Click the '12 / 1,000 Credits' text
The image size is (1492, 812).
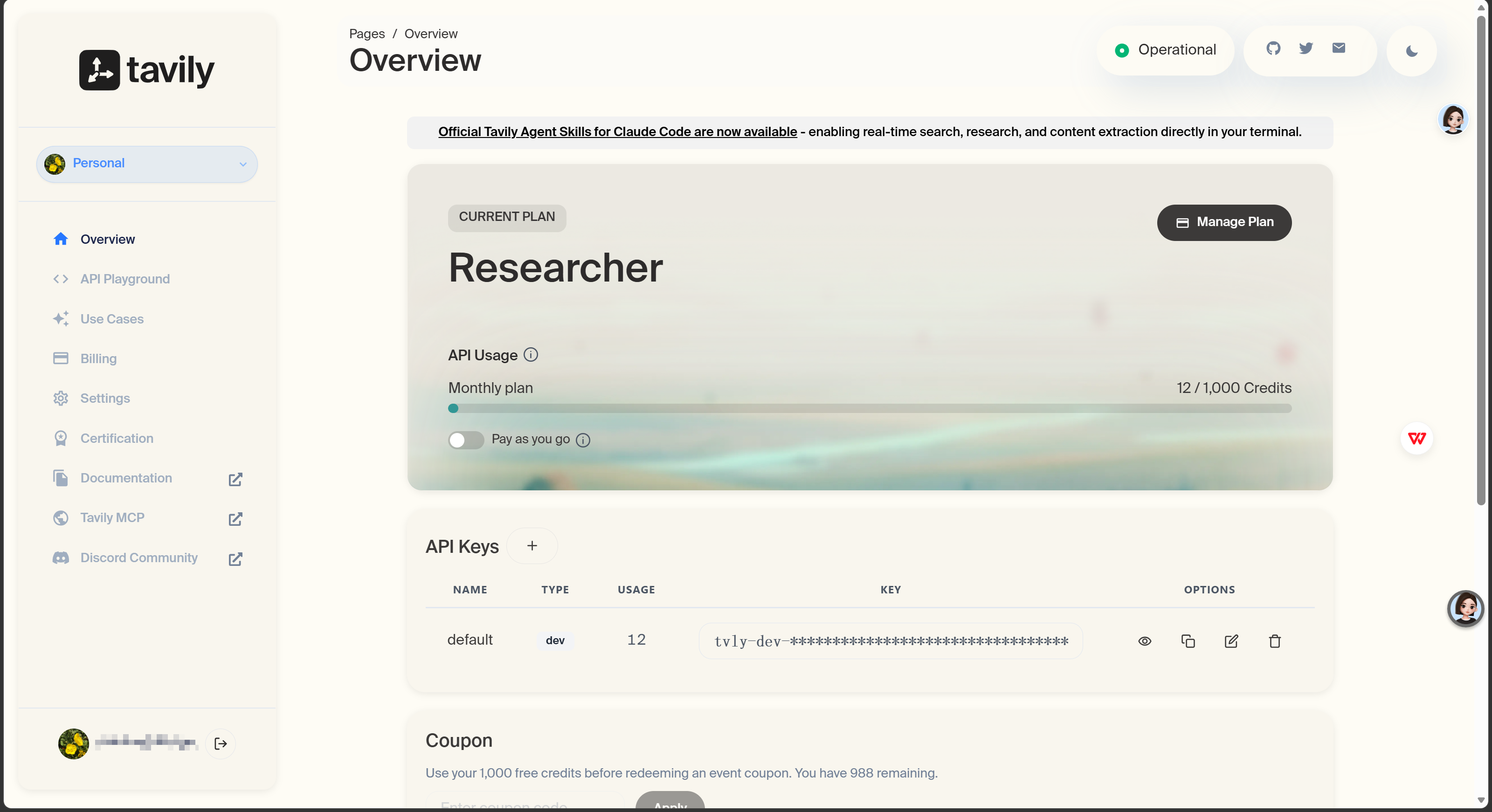pyautogui.click(x=1234, y=388)
